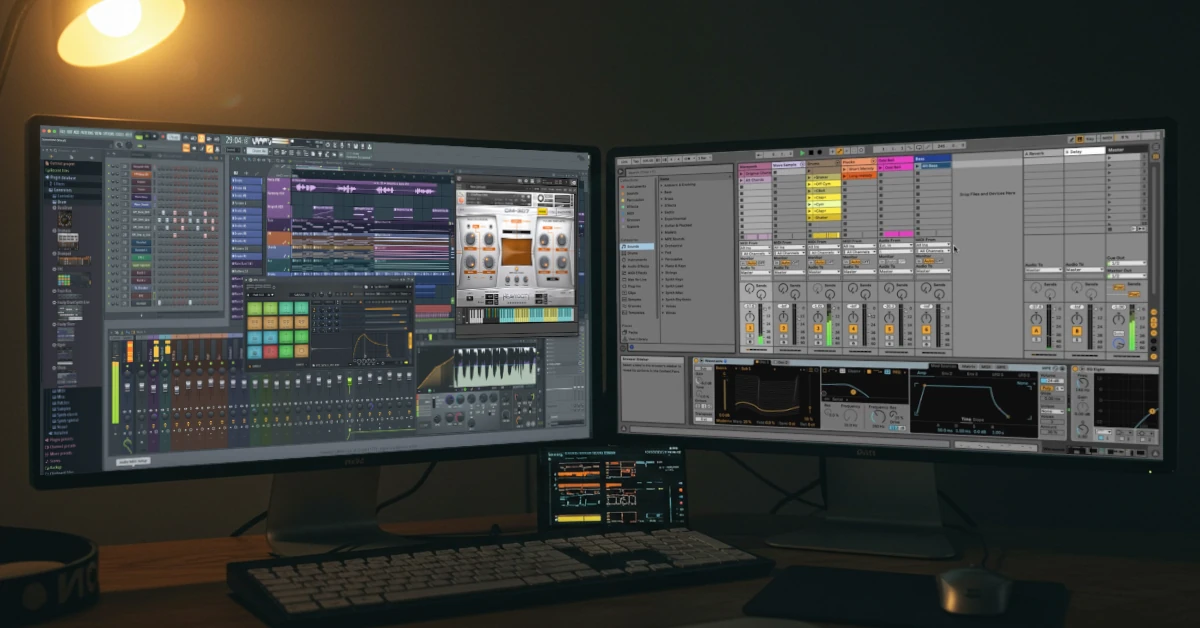
Task: Open Instruments category in Ableton browser
Action: click(x=636, y=260)
